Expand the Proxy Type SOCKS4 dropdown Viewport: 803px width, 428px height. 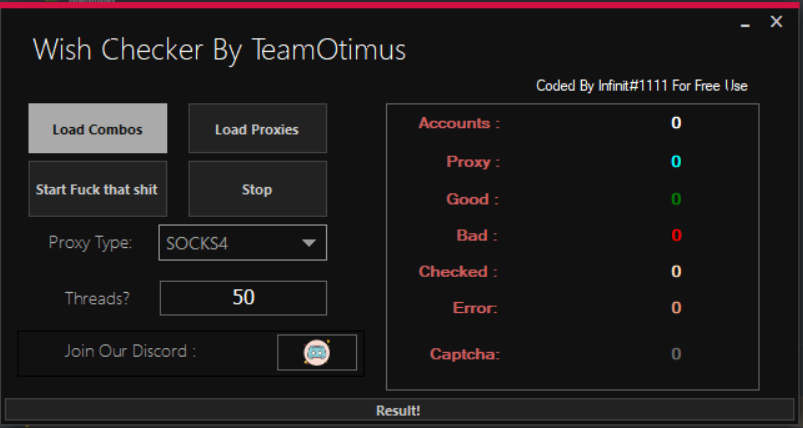click(243, 243)
